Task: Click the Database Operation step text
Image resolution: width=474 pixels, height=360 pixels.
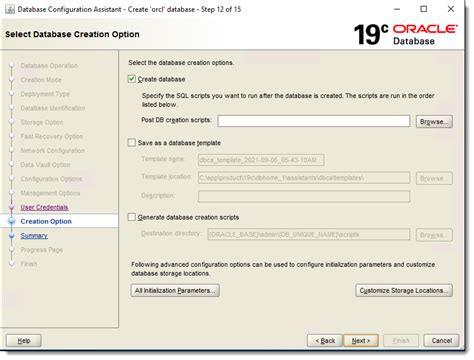Action: pyautogui.click(x=49, y=66)
